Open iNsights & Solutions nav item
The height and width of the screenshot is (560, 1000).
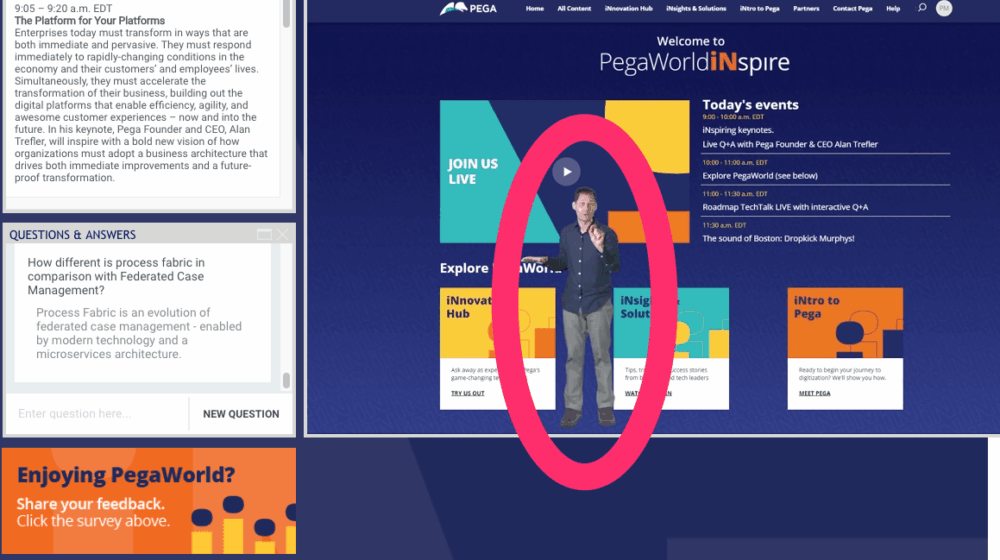[696, 9]
